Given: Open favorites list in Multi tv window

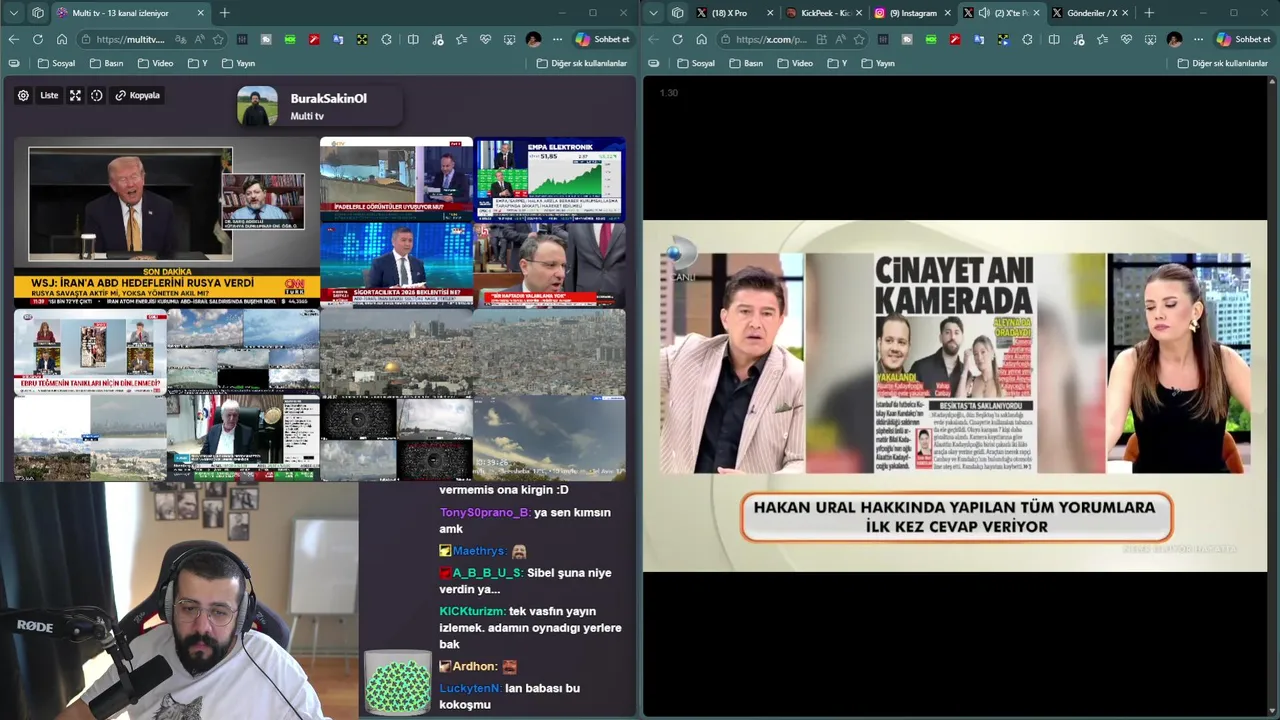Looking at the screenshot, I should 461,39.
